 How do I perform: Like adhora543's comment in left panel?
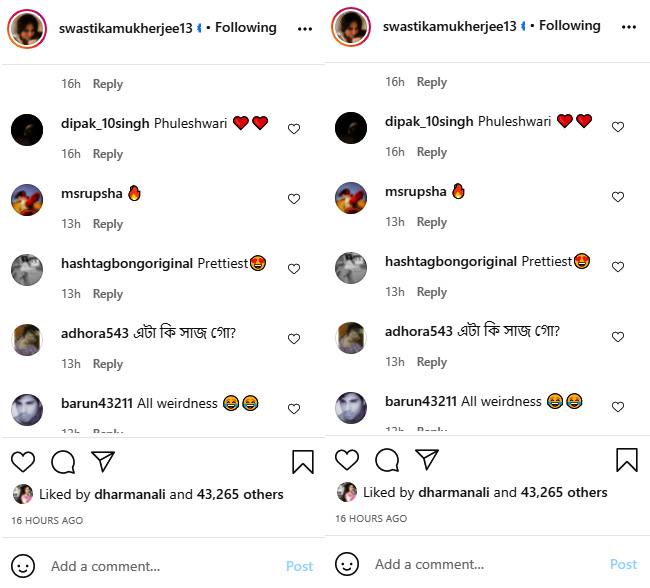click(294, 339)
